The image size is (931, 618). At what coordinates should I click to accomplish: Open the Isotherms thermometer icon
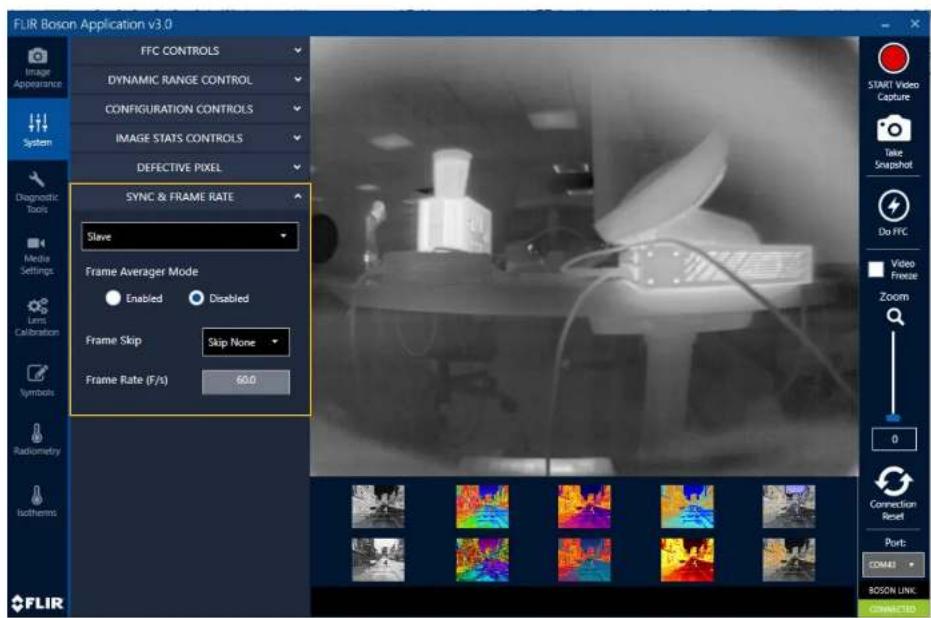click(37, 495)
